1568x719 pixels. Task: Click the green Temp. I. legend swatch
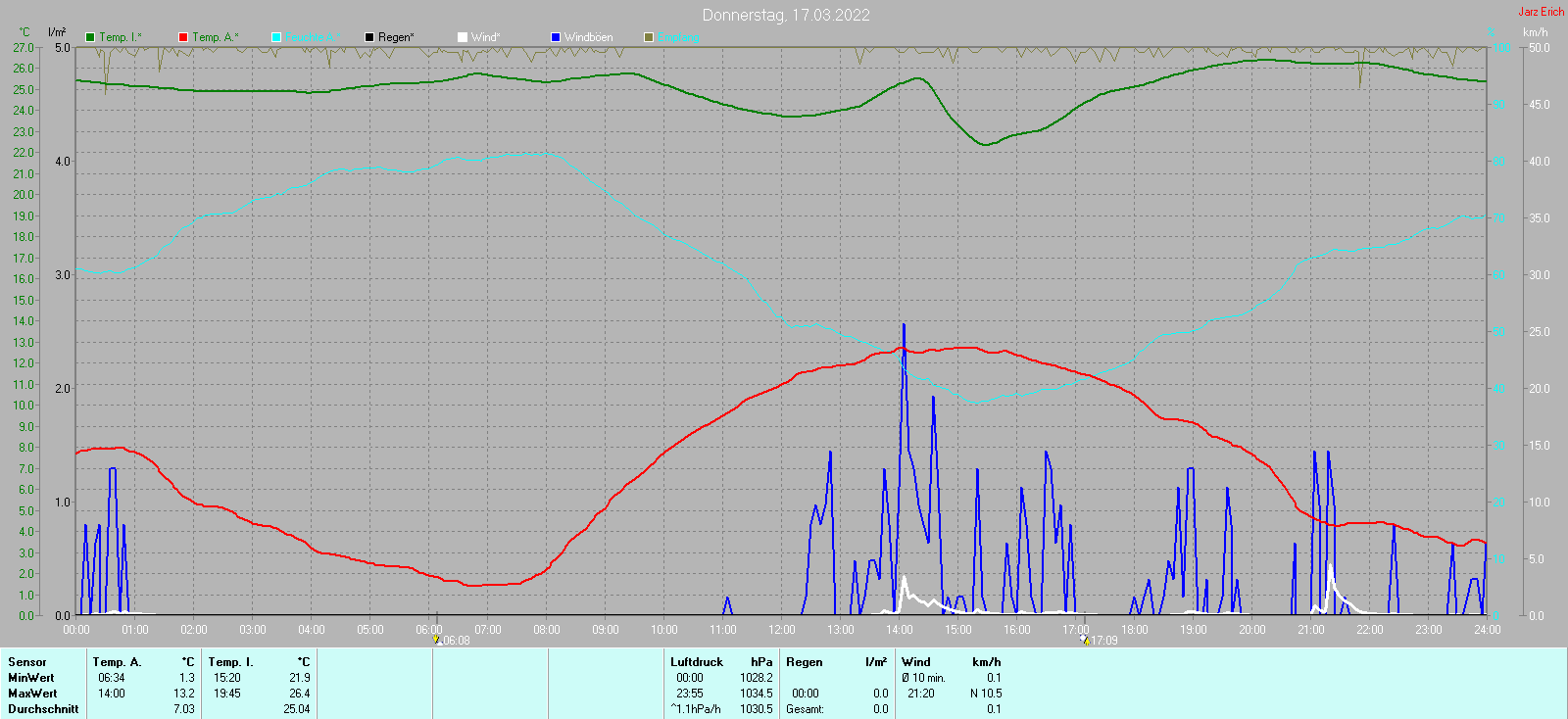[x=90, y=37]
